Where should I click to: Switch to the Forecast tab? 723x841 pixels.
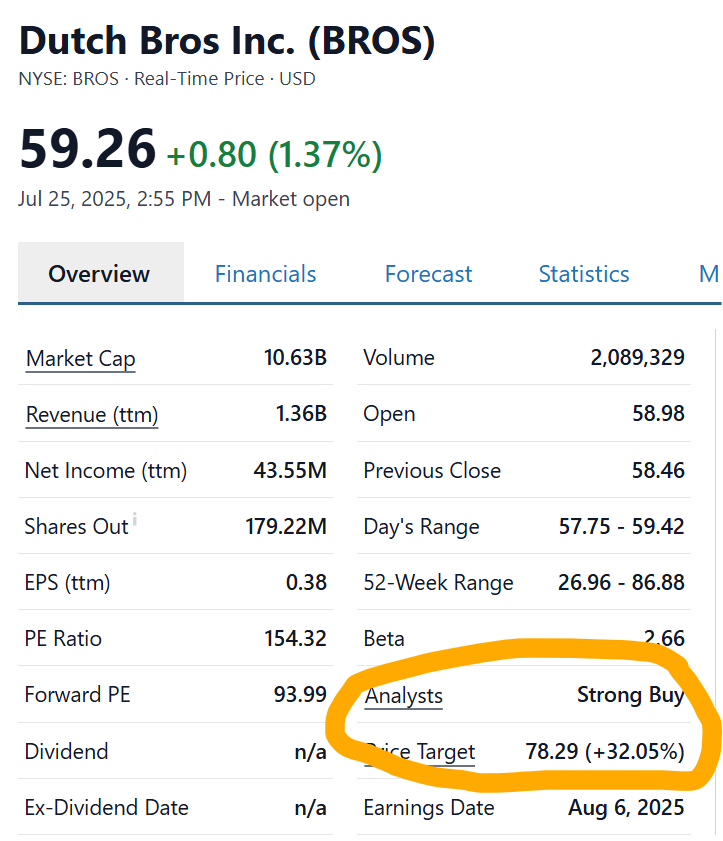pyautogui.click(x=428, y=274)
